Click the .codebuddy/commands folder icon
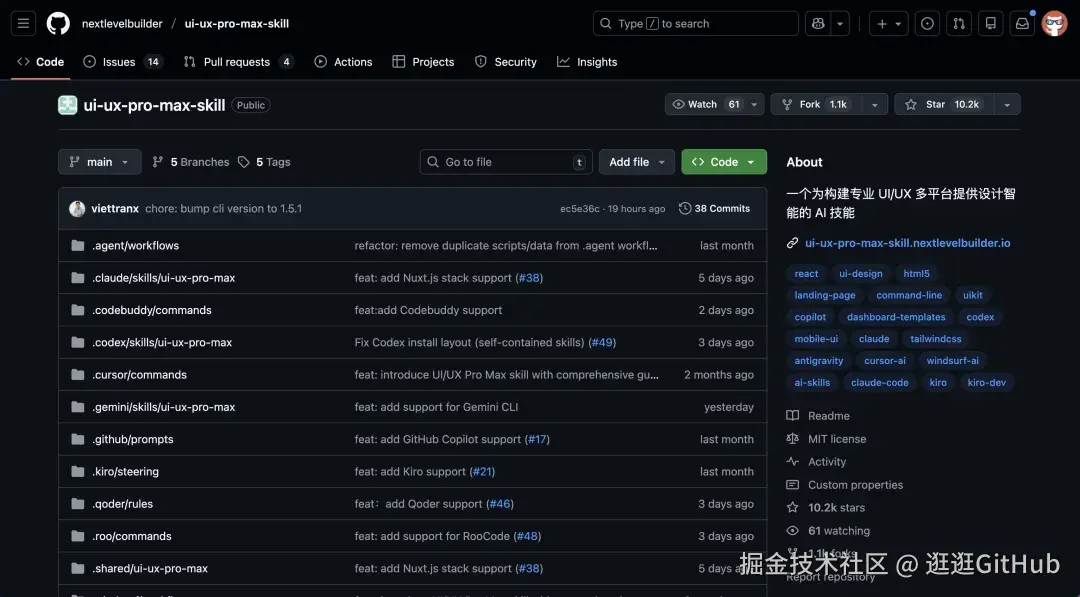This screenshot has width=1080, height=597. 78,311
